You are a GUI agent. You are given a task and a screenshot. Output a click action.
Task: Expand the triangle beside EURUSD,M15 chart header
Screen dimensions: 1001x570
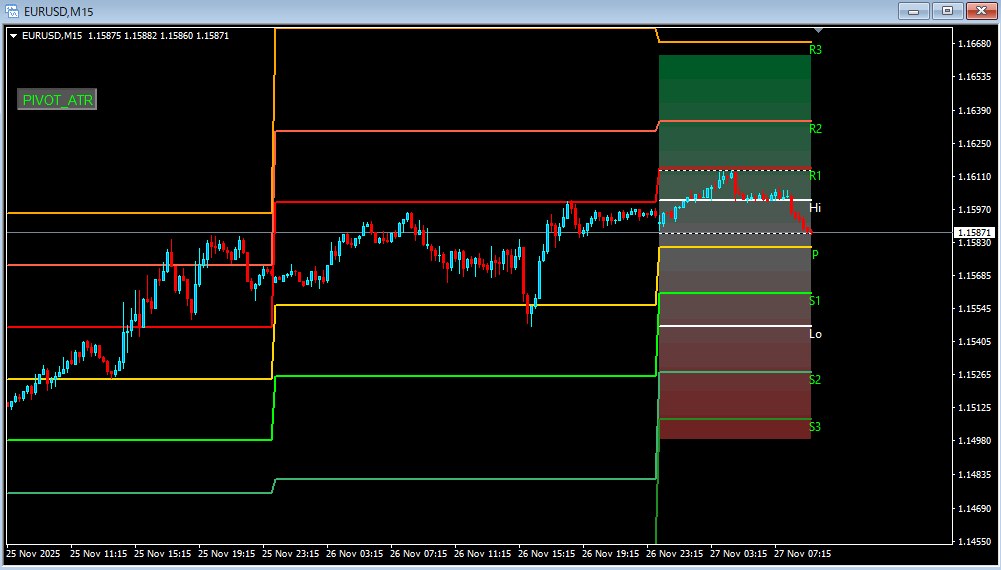coord(13,36)
